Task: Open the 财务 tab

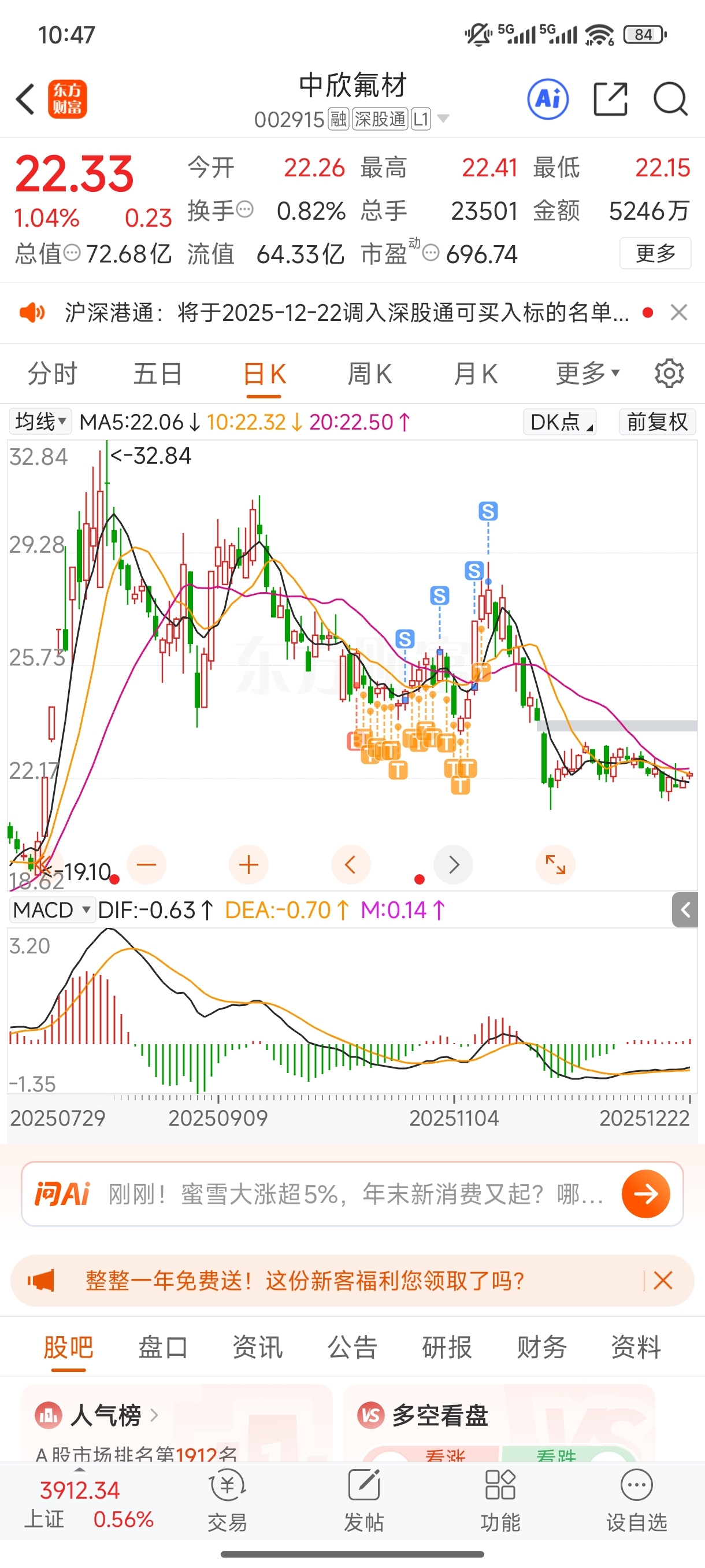Action: 542,1347
